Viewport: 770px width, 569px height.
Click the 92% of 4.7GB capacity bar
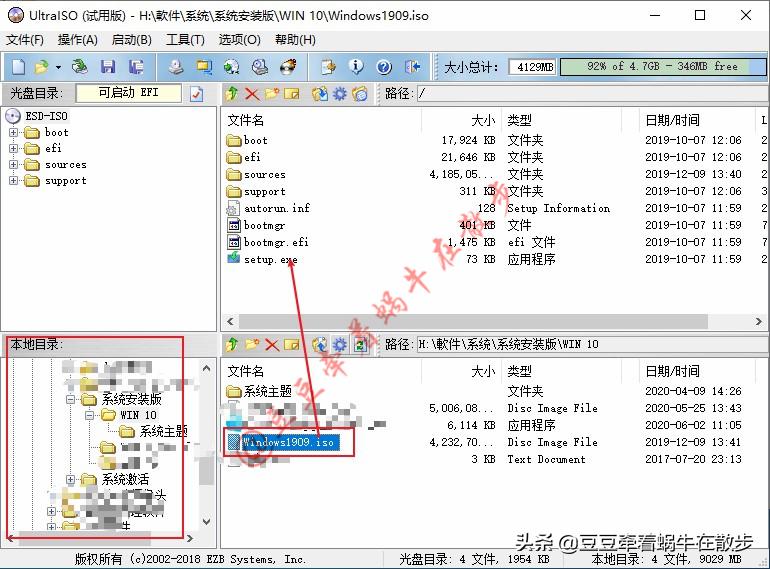coord(662,66)
